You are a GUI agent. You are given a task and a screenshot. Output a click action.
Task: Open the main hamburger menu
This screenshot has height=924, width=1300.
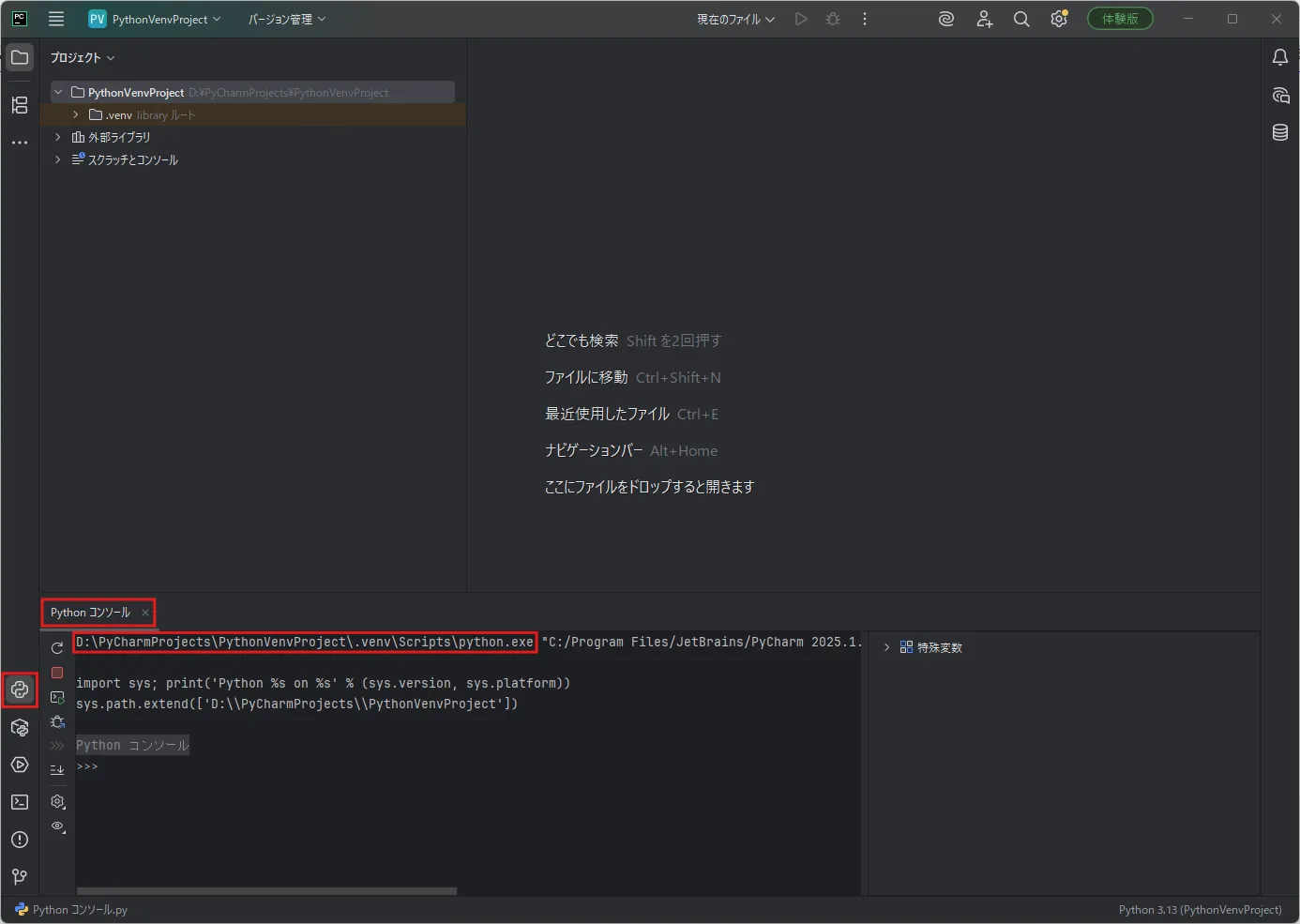click(56, 19)
